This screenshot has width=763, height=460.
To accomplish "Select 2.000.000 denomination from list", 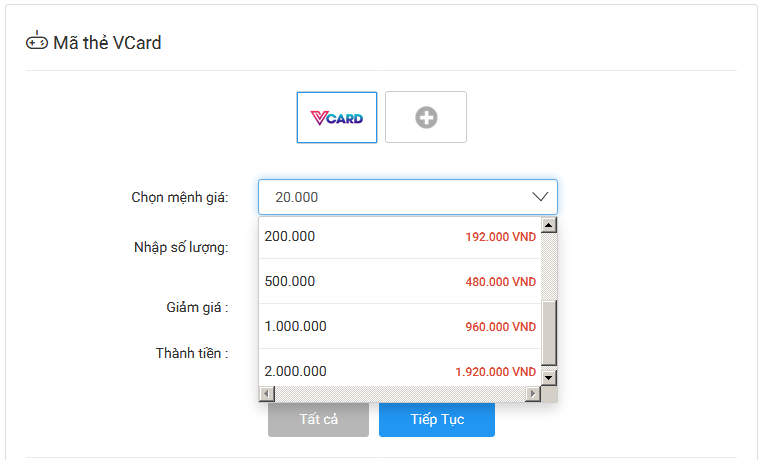I will pyautogui.click(x=400, y=368).
